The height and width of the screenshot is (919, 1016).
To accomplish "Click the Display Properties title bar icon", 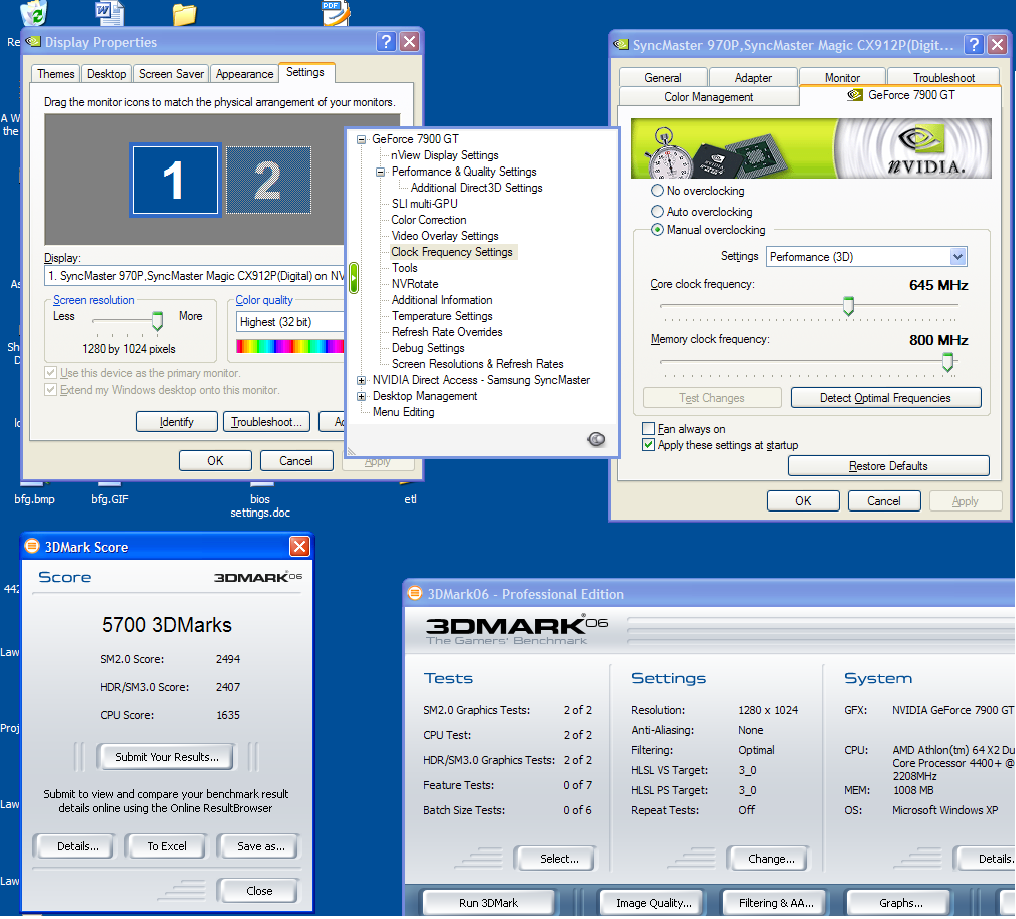I will coord(33,42).
